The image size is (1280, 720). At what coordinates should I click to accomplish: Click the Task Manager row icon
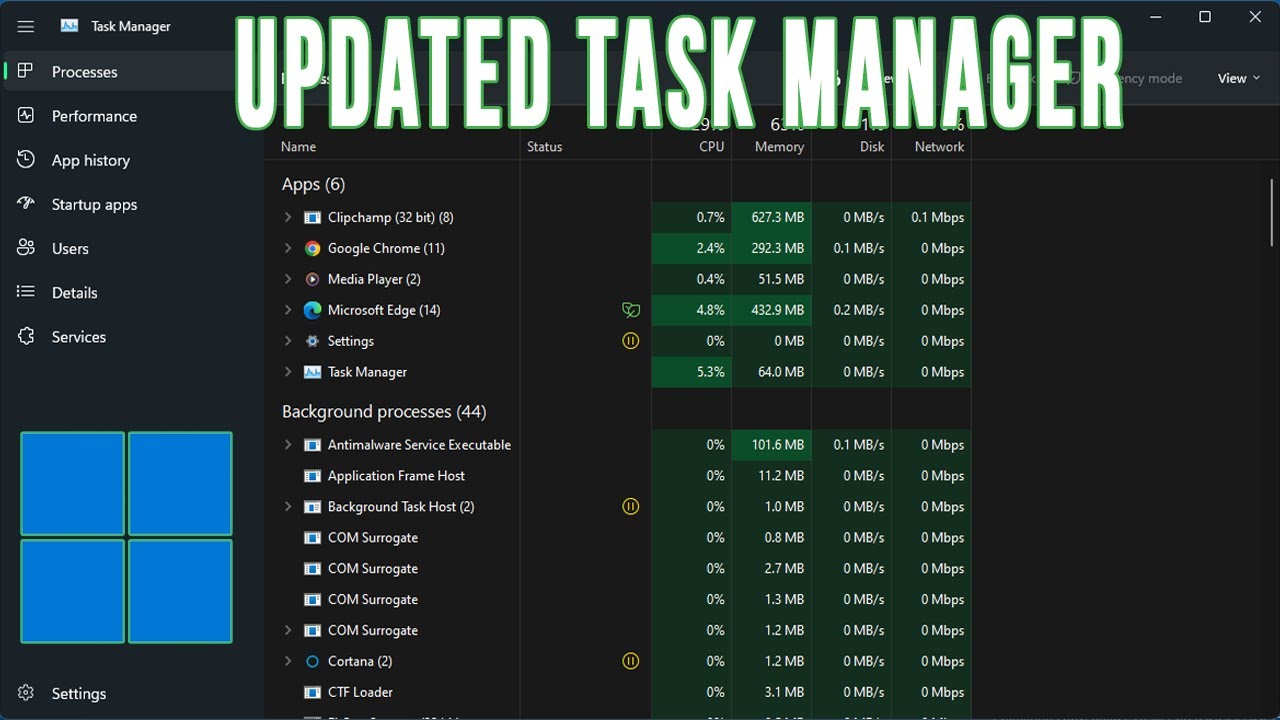coord(312,372)
